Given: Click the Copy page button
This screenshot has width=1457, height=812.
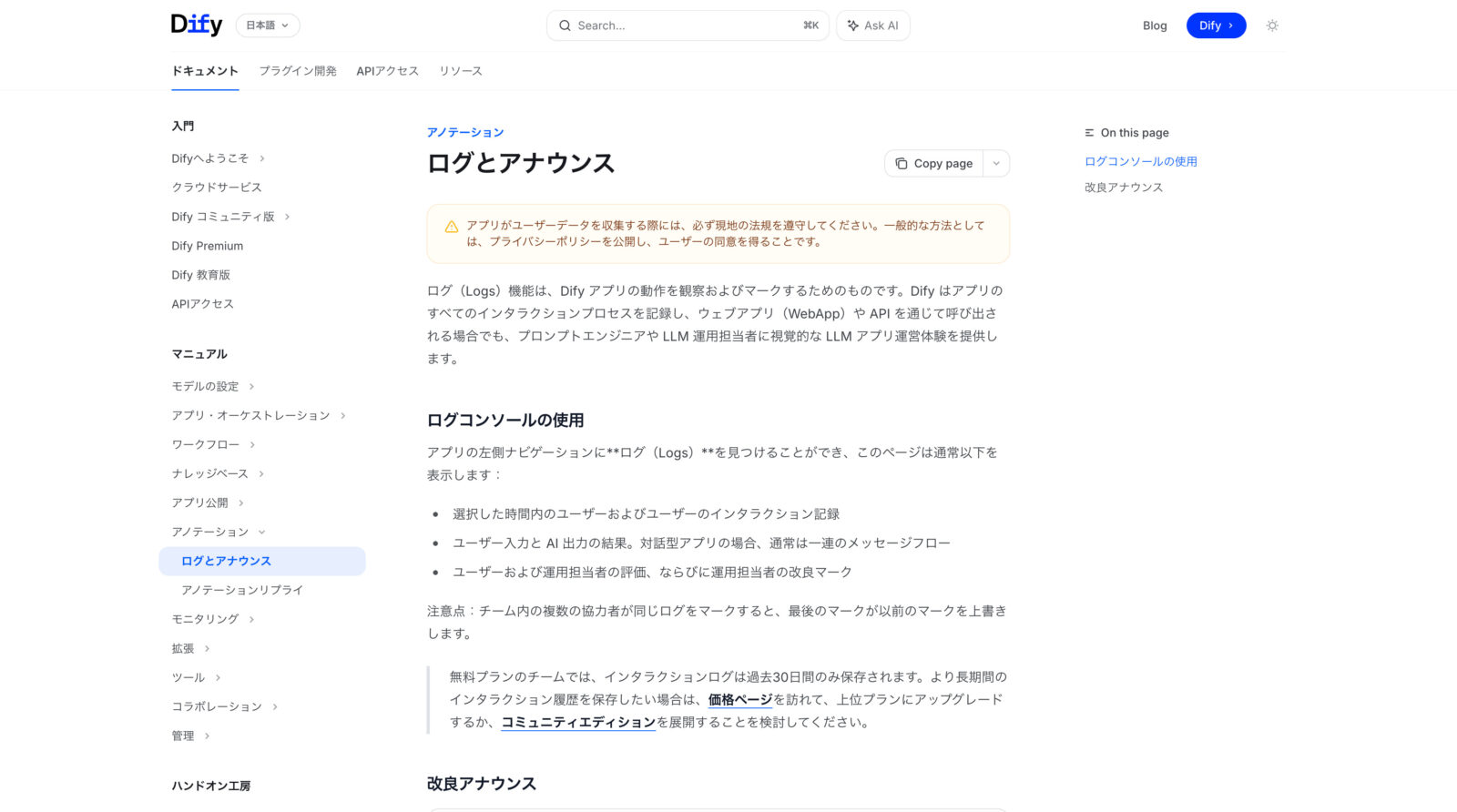Looking at the screenshot, I should (934, 164).
